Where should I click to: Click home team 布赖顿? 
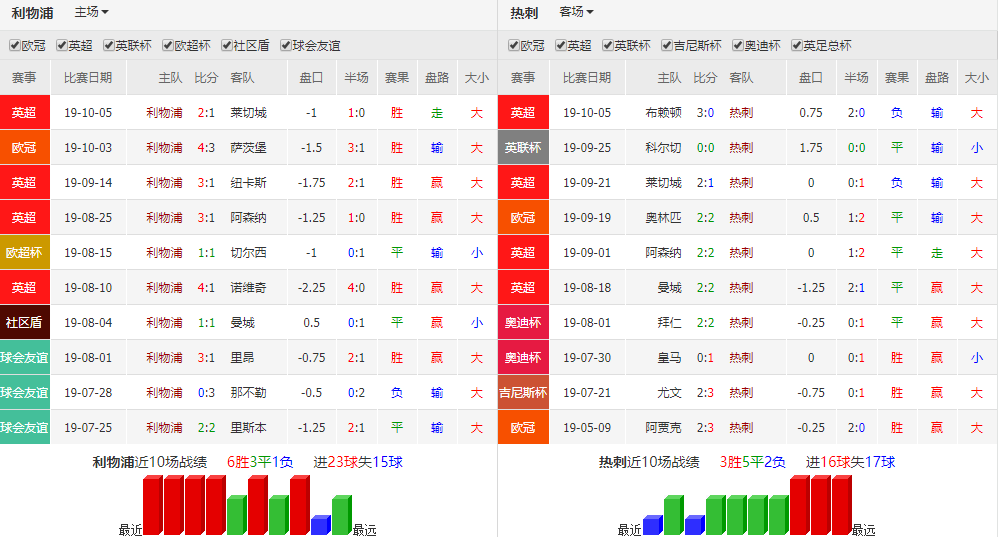(x=663, y=113)
